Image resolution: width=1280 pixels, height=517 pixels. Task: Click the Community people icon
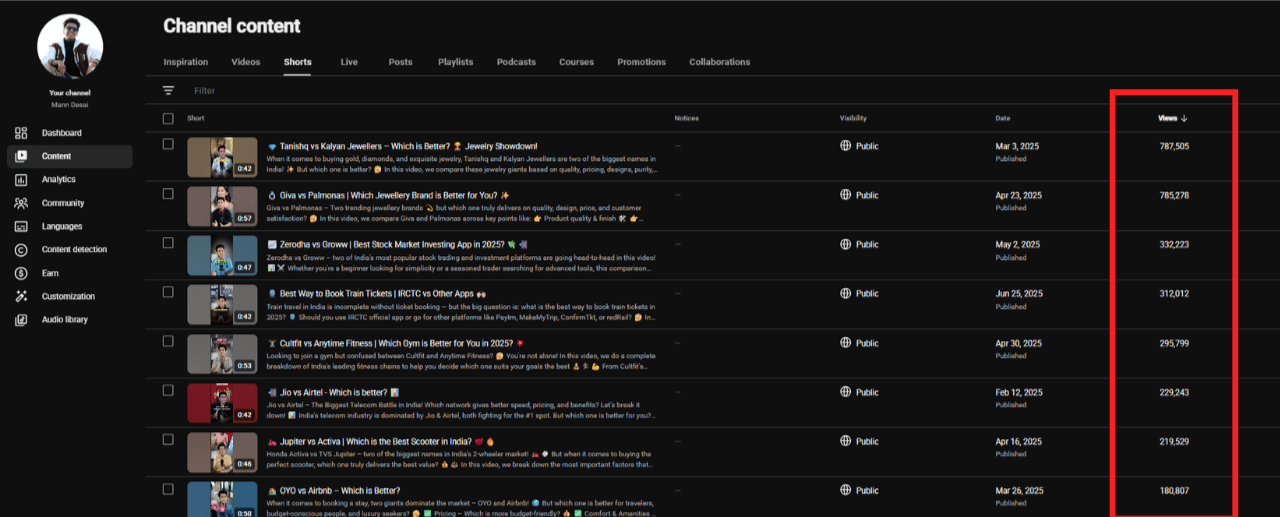[x=21, y=203]
